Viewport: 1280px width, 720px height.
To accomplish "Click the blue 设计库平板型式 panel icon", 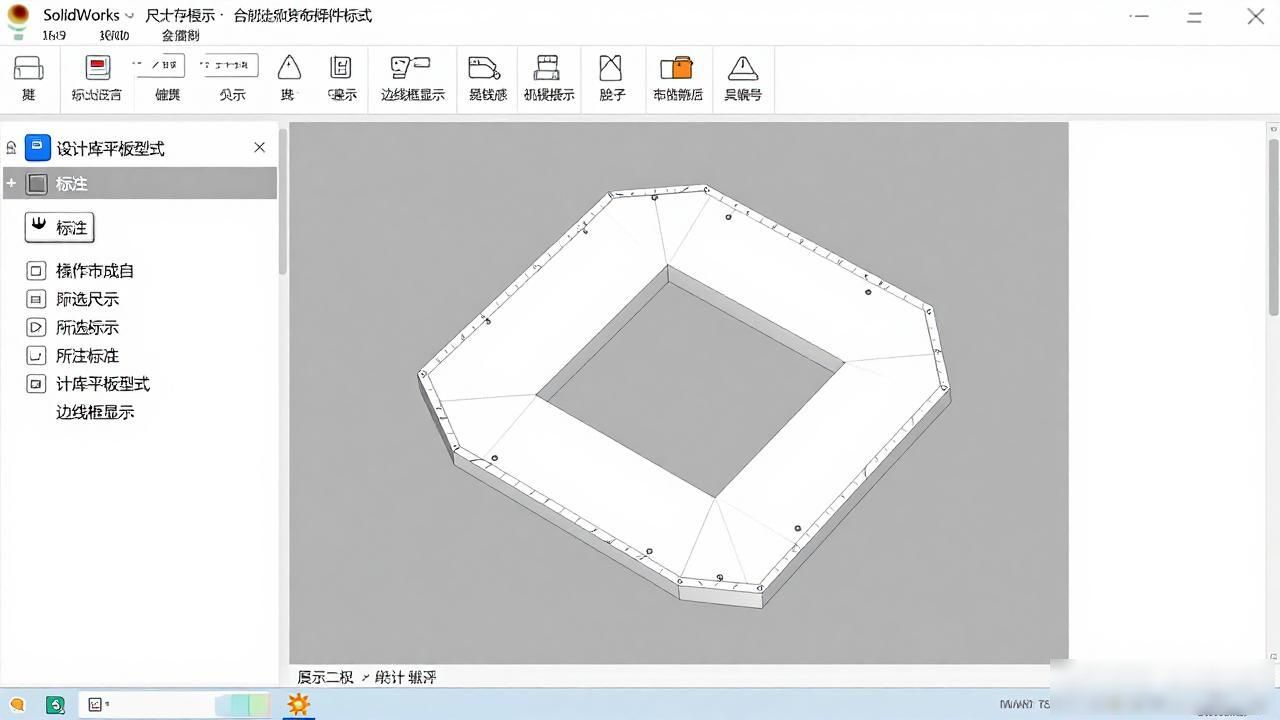I will click(x=37, y=148).
